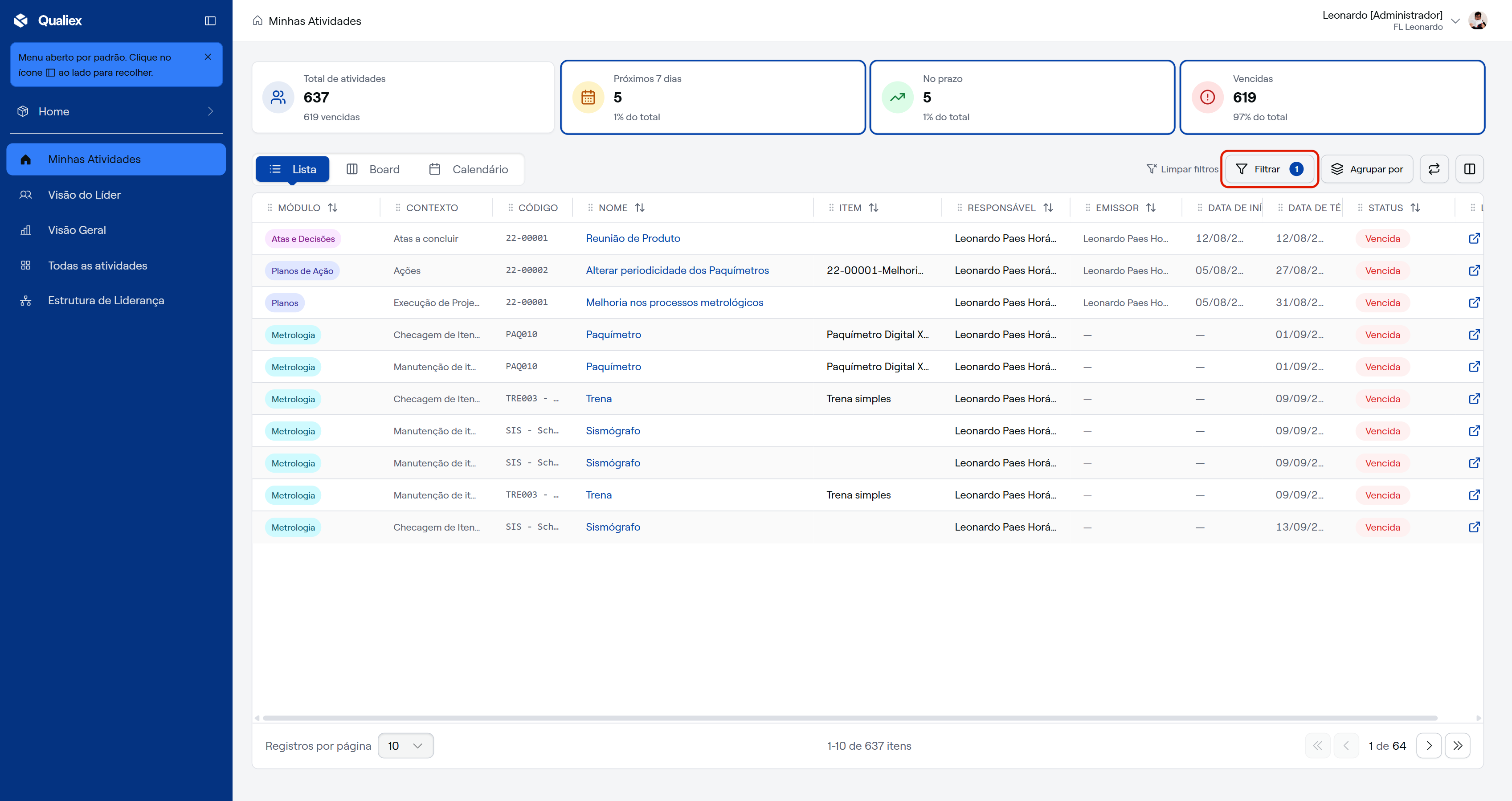Switch to the Calendário view tab

pos(468,170)
